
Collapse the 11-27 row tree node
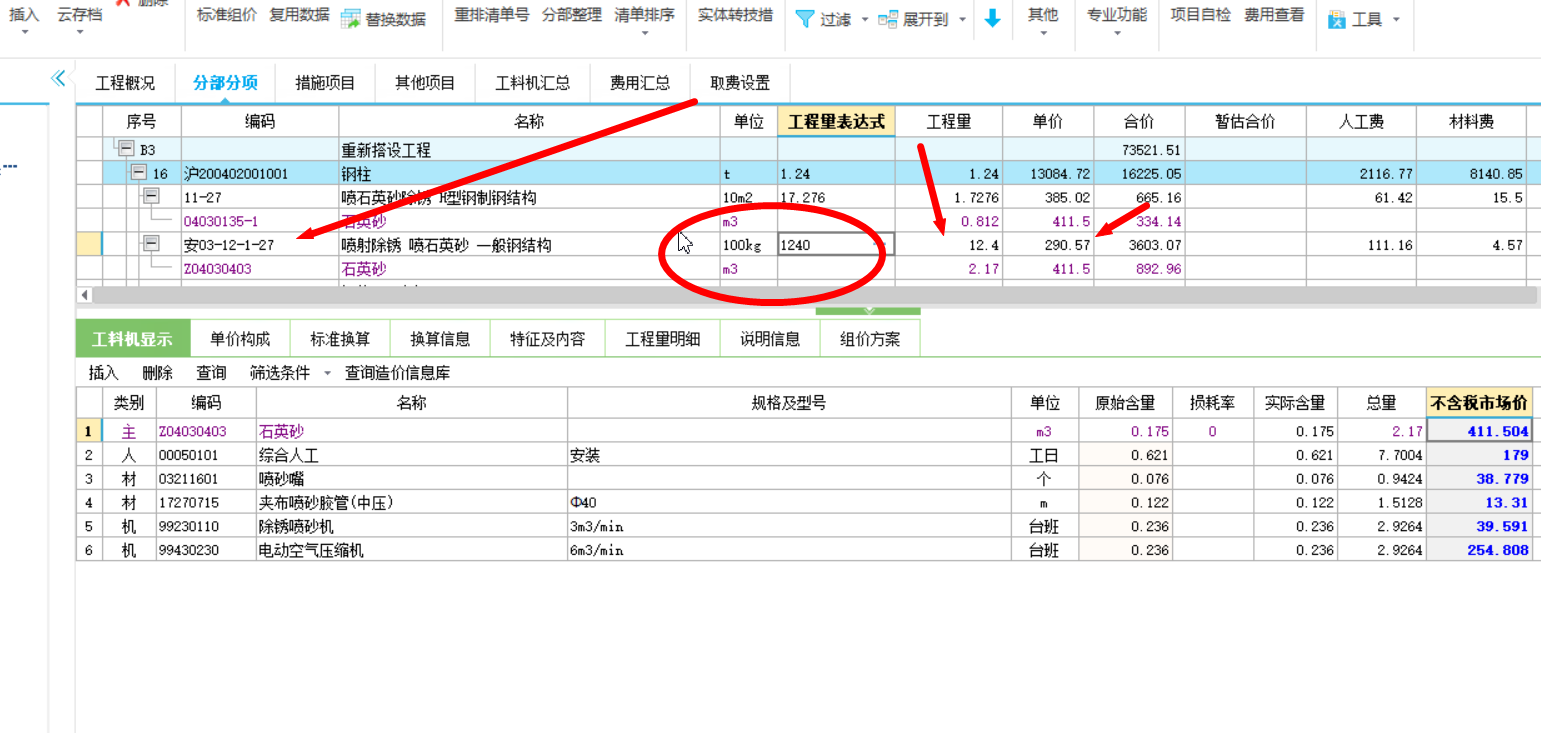tap(151, 196)
